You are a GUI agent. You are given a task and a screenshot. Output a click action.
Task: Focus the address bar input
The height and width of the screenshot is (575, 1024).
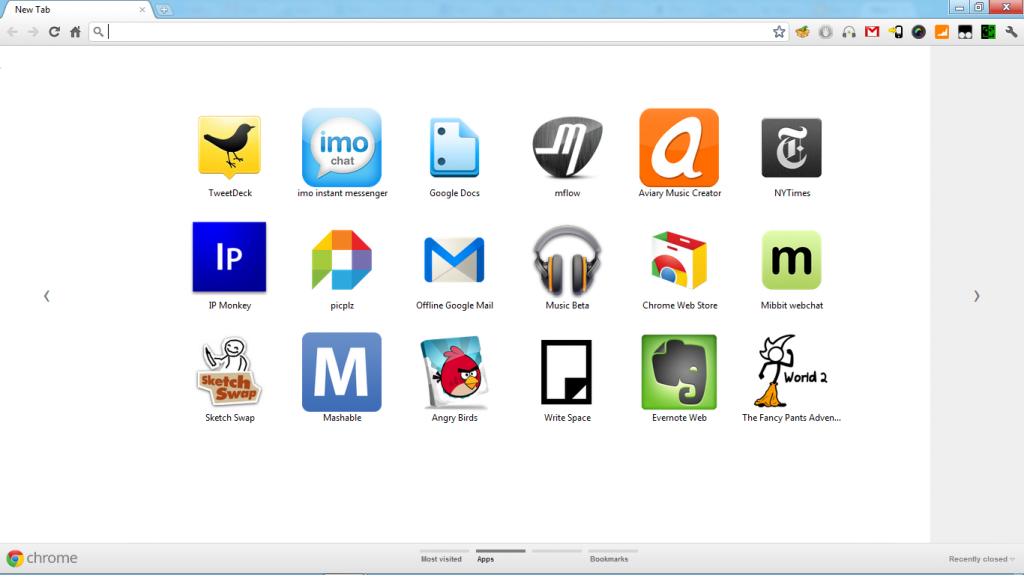tap(438, 31)
